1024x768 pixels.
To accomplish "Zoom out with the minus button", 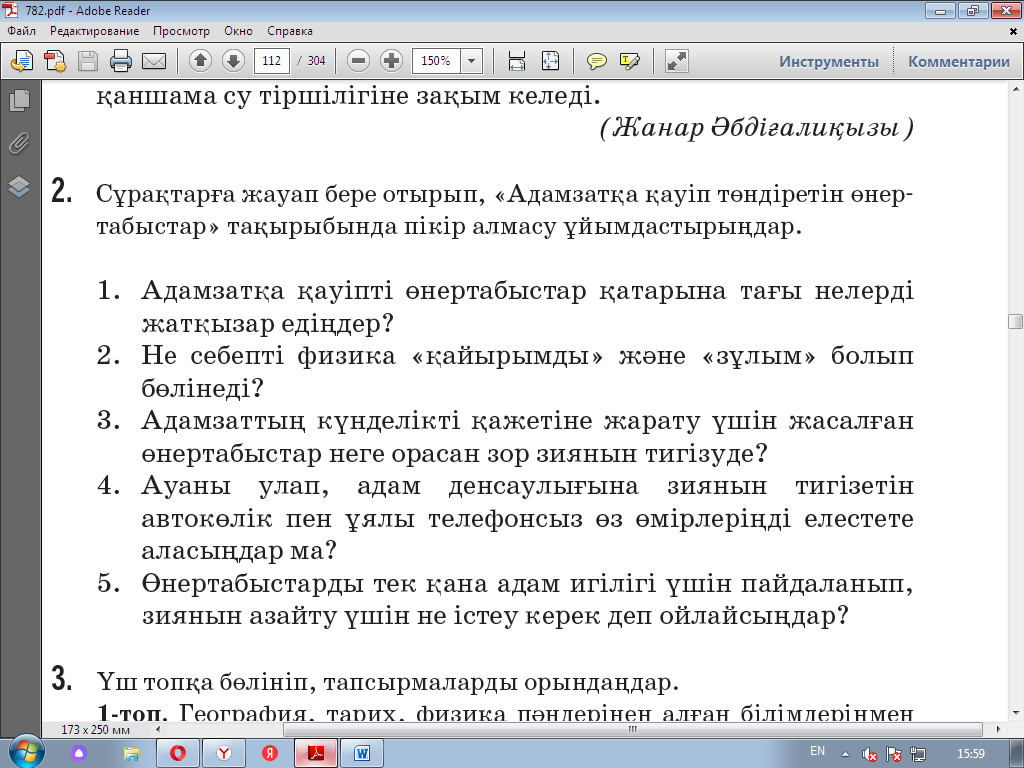I will click(358, 61).
